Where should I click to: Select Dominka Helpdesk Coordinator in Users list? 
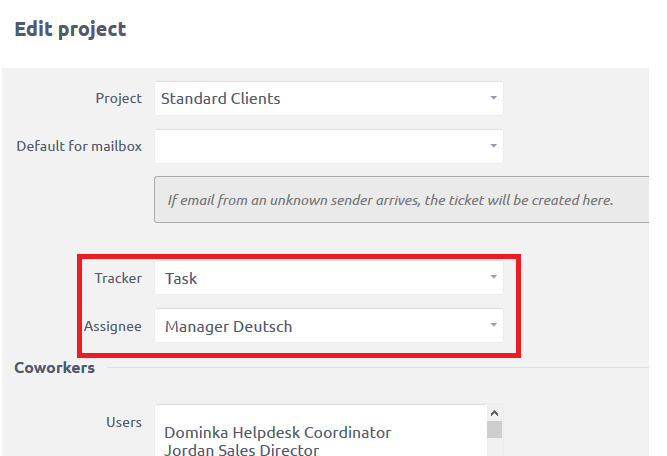277,433
